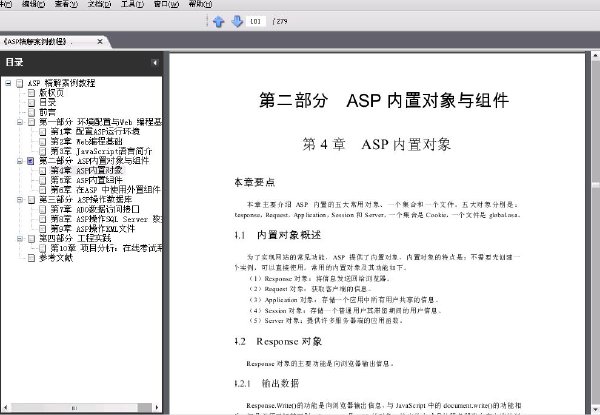
Task: Open bookmark 第5章 ASP内置组件
Action: [x=86, y=180]
